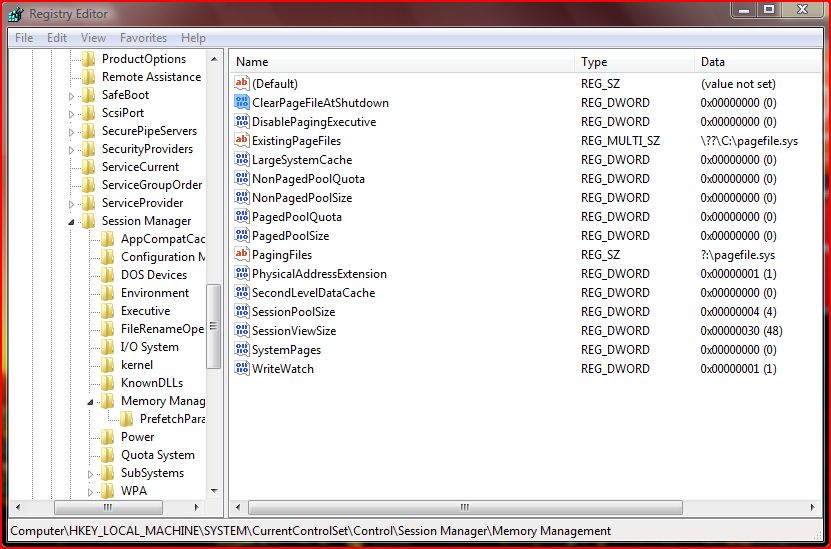Select the SessionViewSize DWORD icon
Image resolution: width=831 pixels, height=549 pixels.
click(x=241, y=331)
